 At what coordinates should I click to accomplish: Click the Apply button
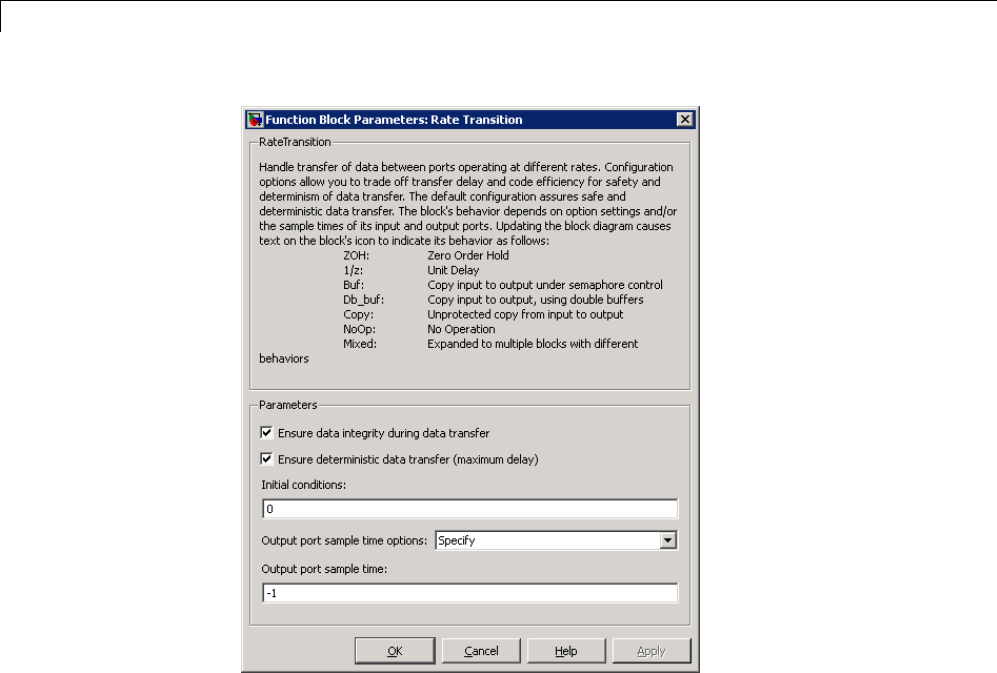point(651,651)
